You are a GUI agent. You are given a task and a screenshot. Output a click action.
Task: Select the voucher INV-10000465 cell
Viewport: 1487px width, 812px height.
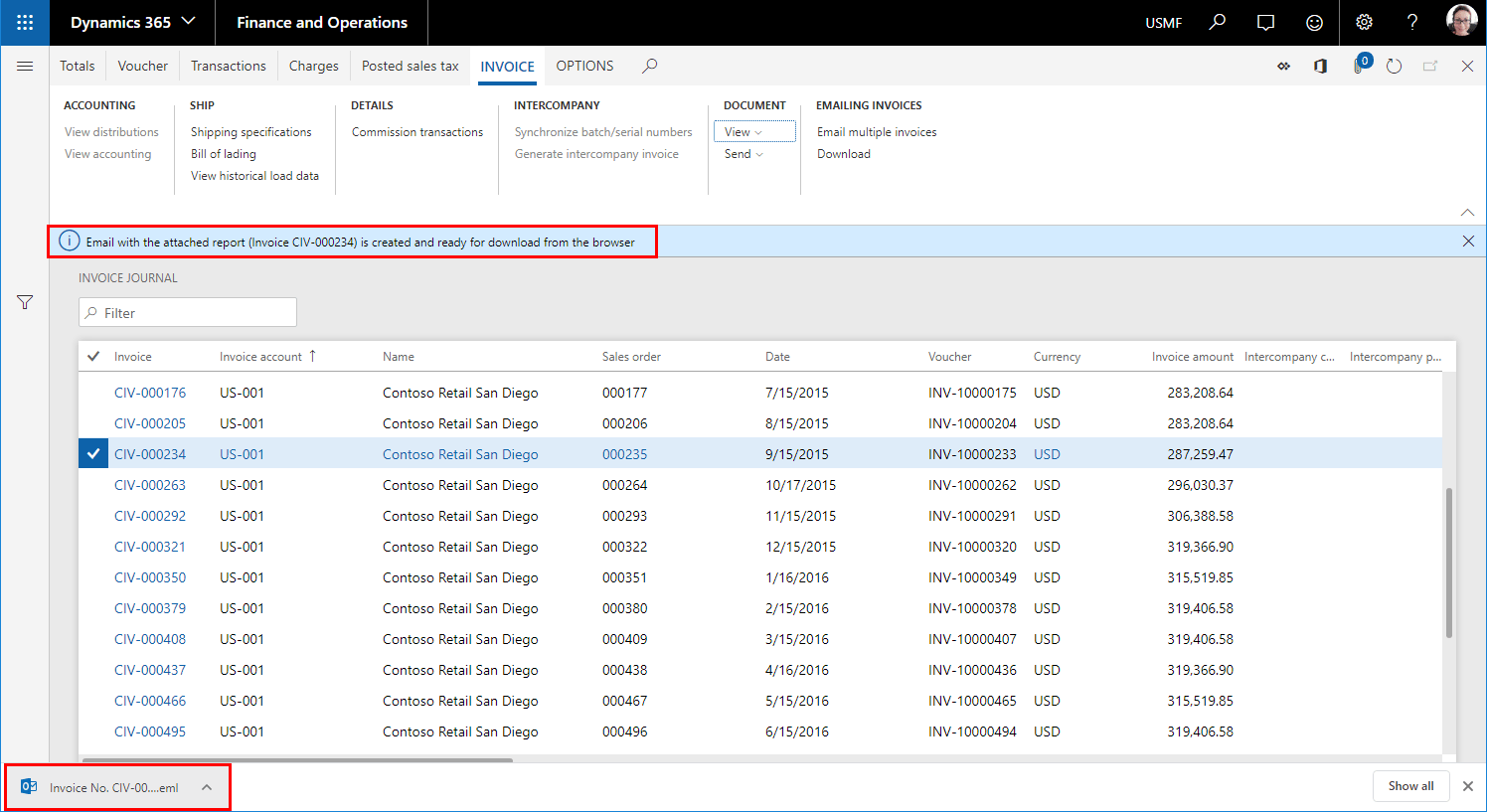(x=972, y=701)
